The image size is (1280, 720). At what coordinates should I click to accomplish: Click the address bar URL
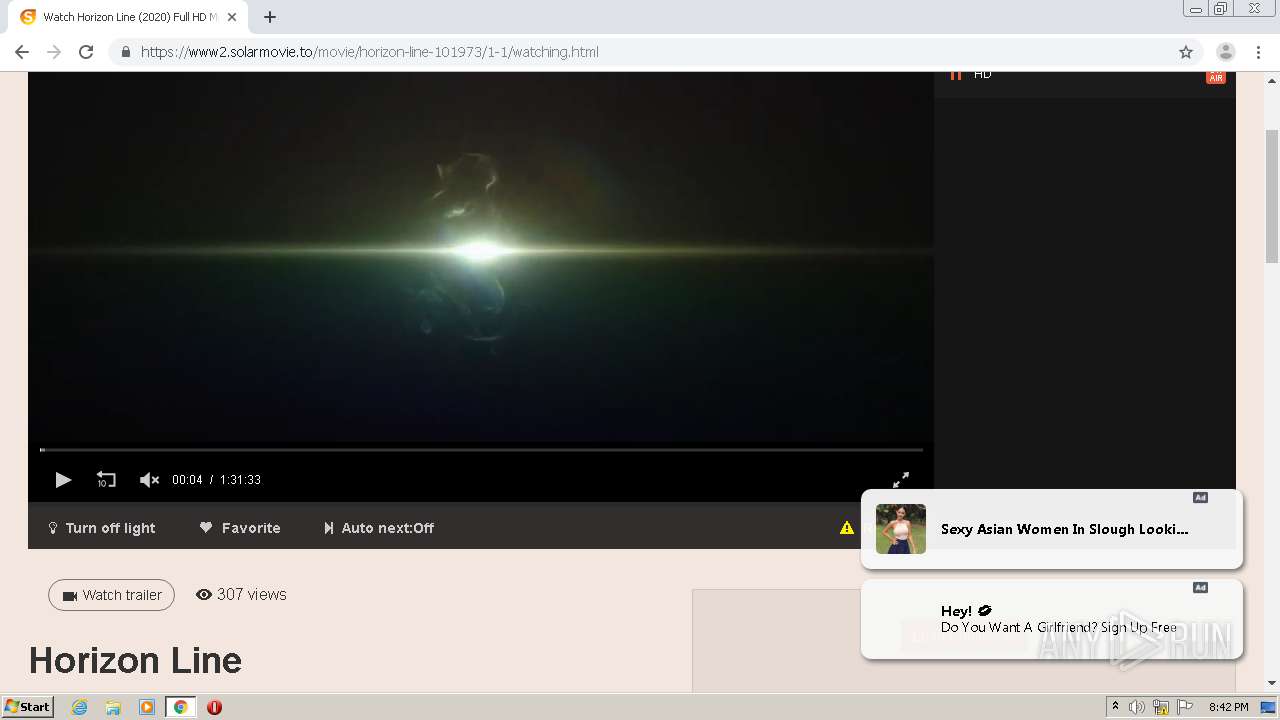[370, 52]
